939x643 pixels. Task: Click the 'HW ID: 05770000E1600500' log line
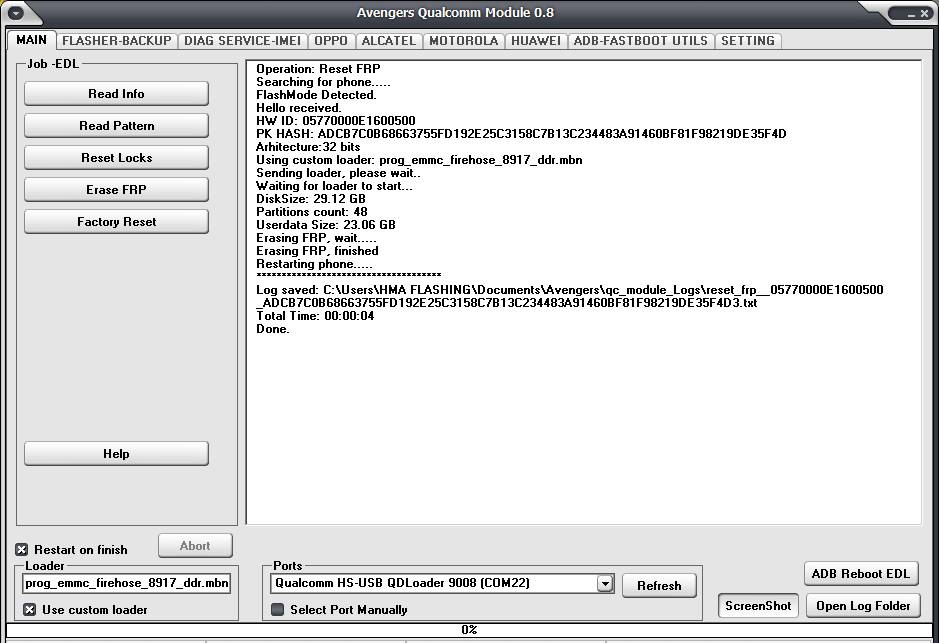[x=335, y=121]
